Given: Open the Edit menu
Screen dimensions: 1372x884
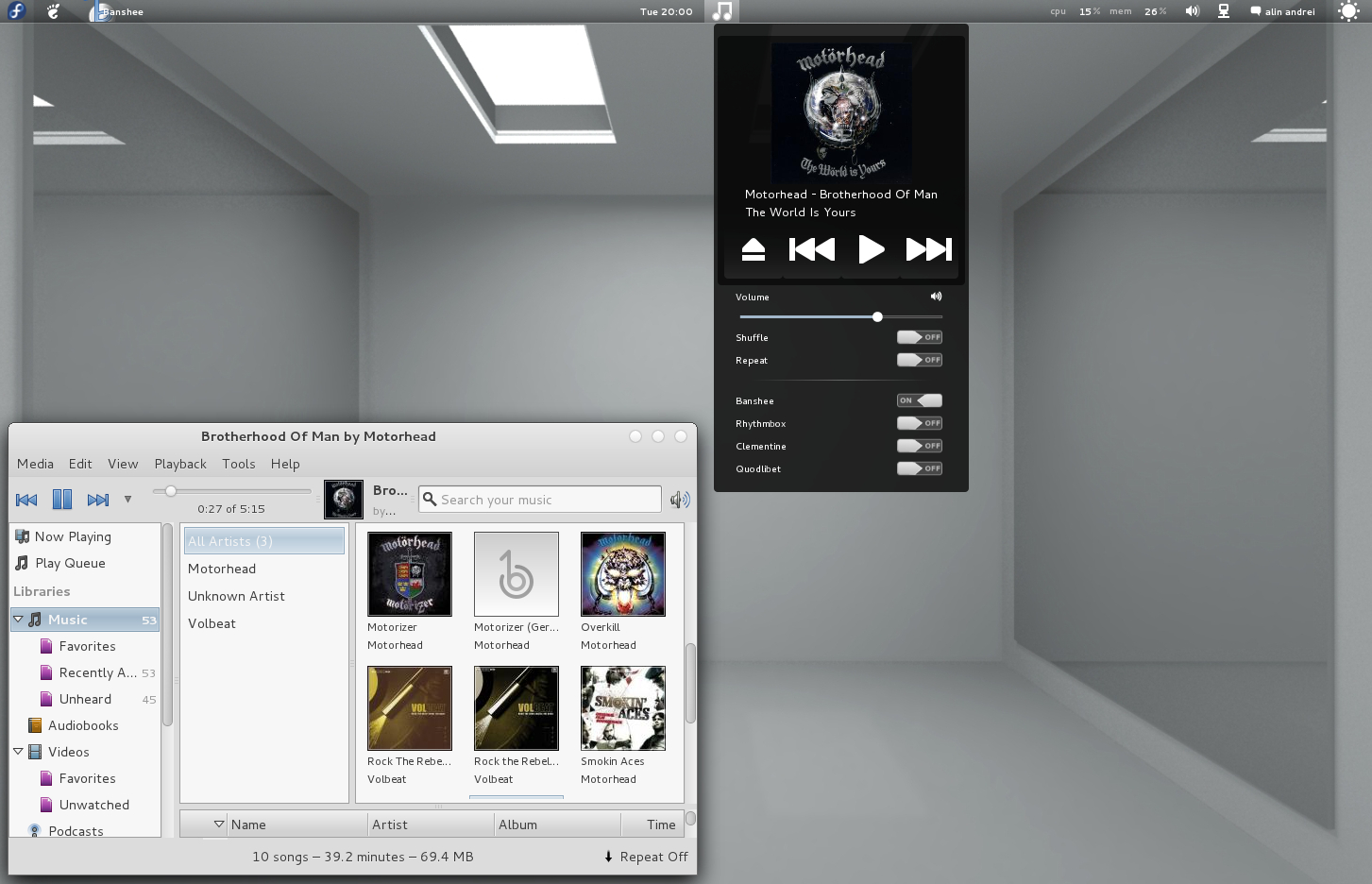Looking at the screenshot, I should (80, 464).
